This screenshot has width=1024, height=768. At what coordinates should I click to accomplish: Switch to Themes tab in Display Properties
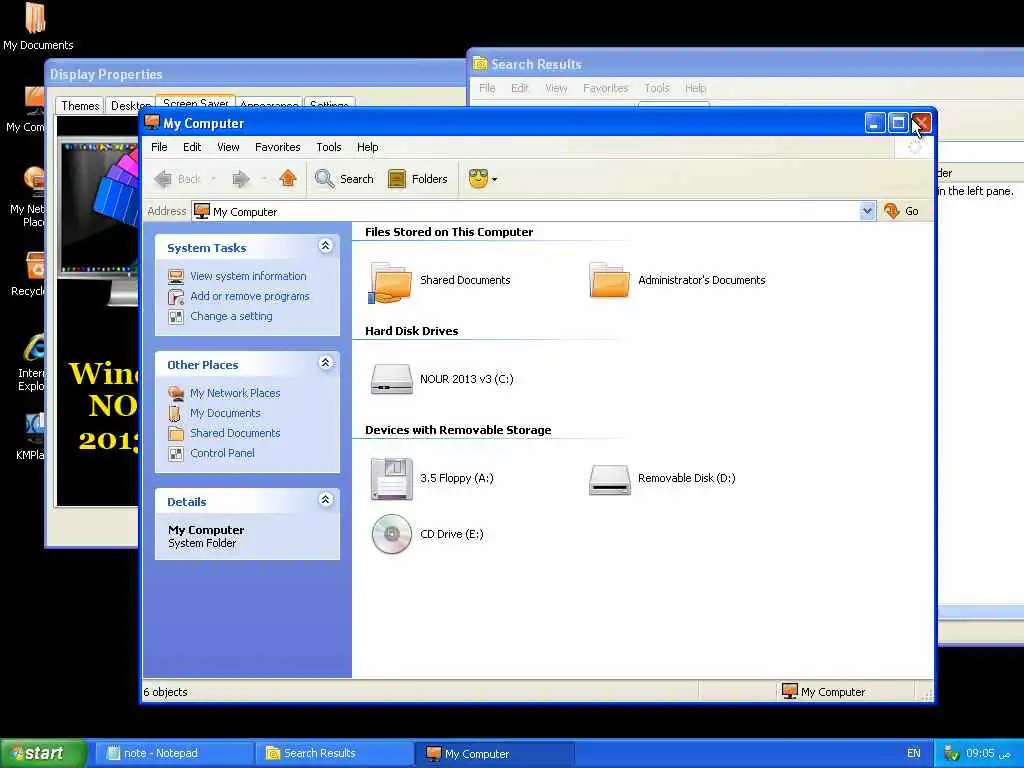point(80,106)
